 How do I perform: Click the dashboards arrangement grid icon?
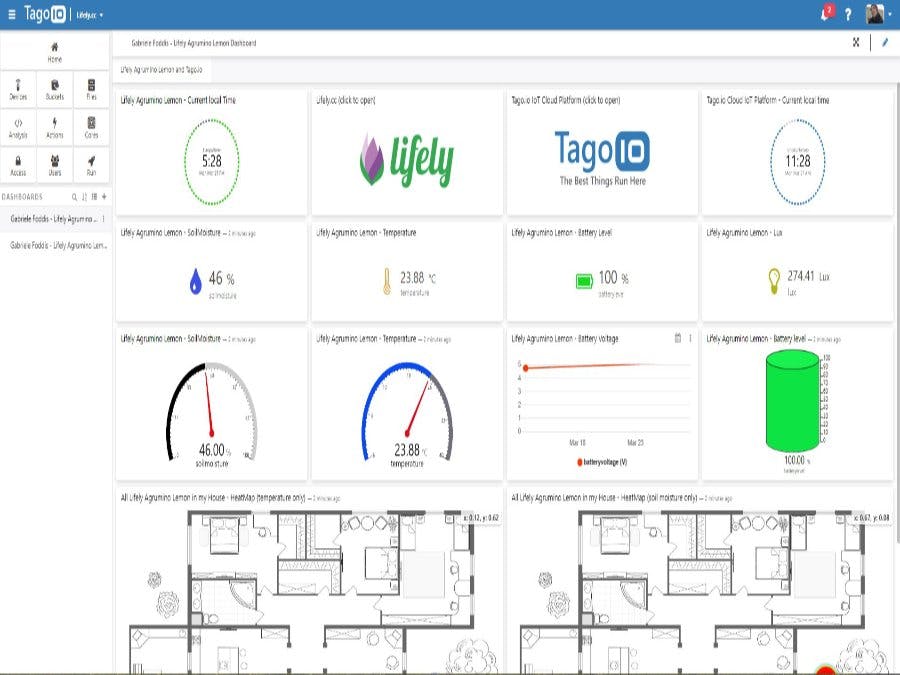coord(94,197)
